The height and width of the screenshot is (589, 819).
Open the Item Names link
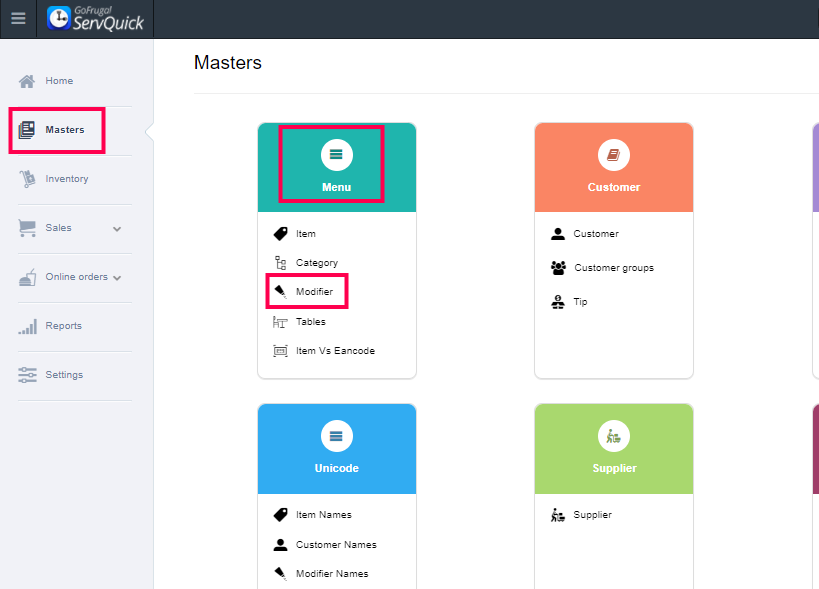point(324,515)
